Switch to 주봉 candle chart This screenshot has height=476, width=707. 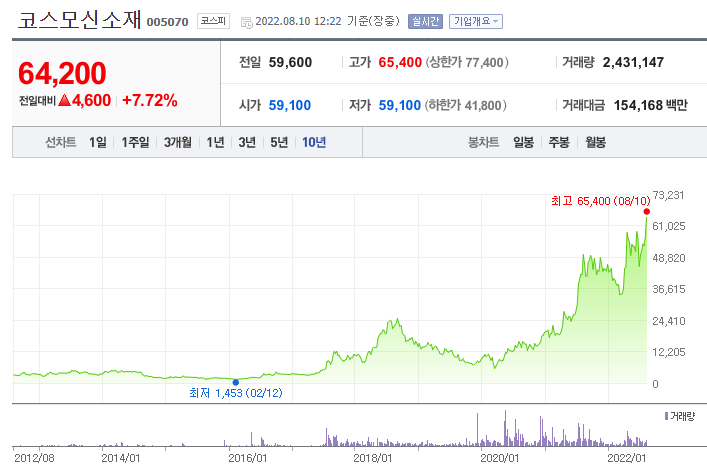click(559, 142)
